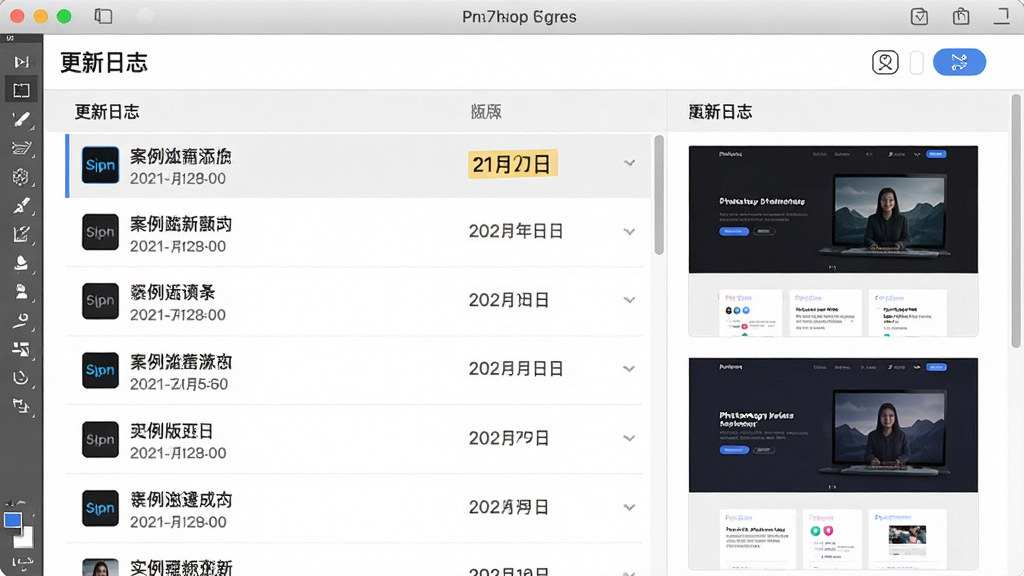Click the blue button inside bottom preview hero

point(733,450)
